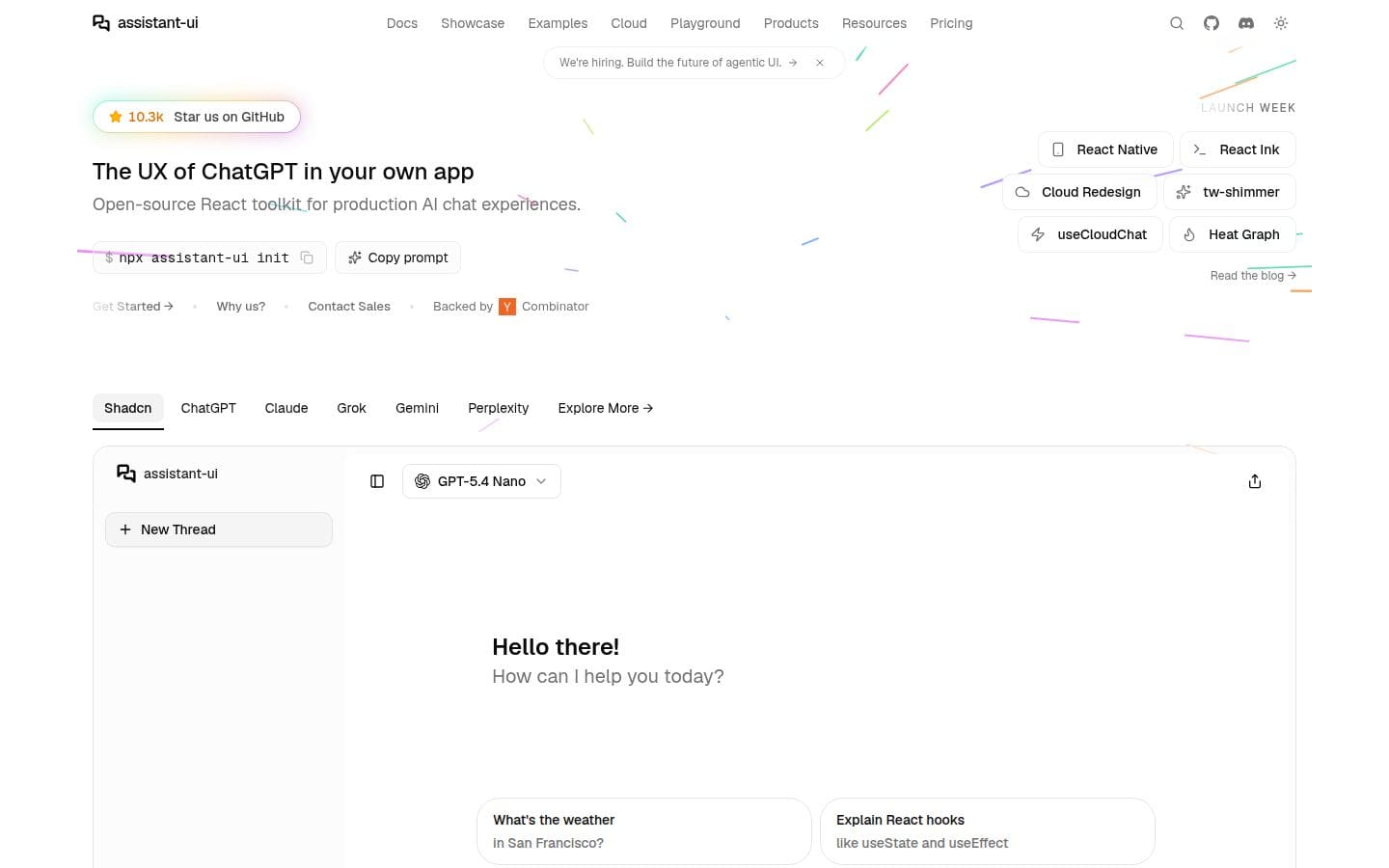The image size is (1389, 868).
Task: Click the terminal icon on React Ink
Action: pyautogui.click(x=1200, y=149)
